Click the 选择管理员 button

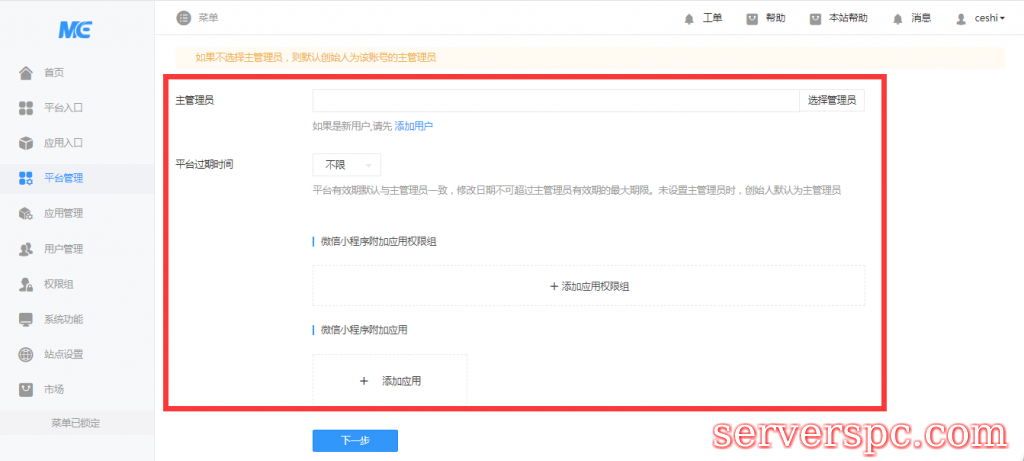831,101
